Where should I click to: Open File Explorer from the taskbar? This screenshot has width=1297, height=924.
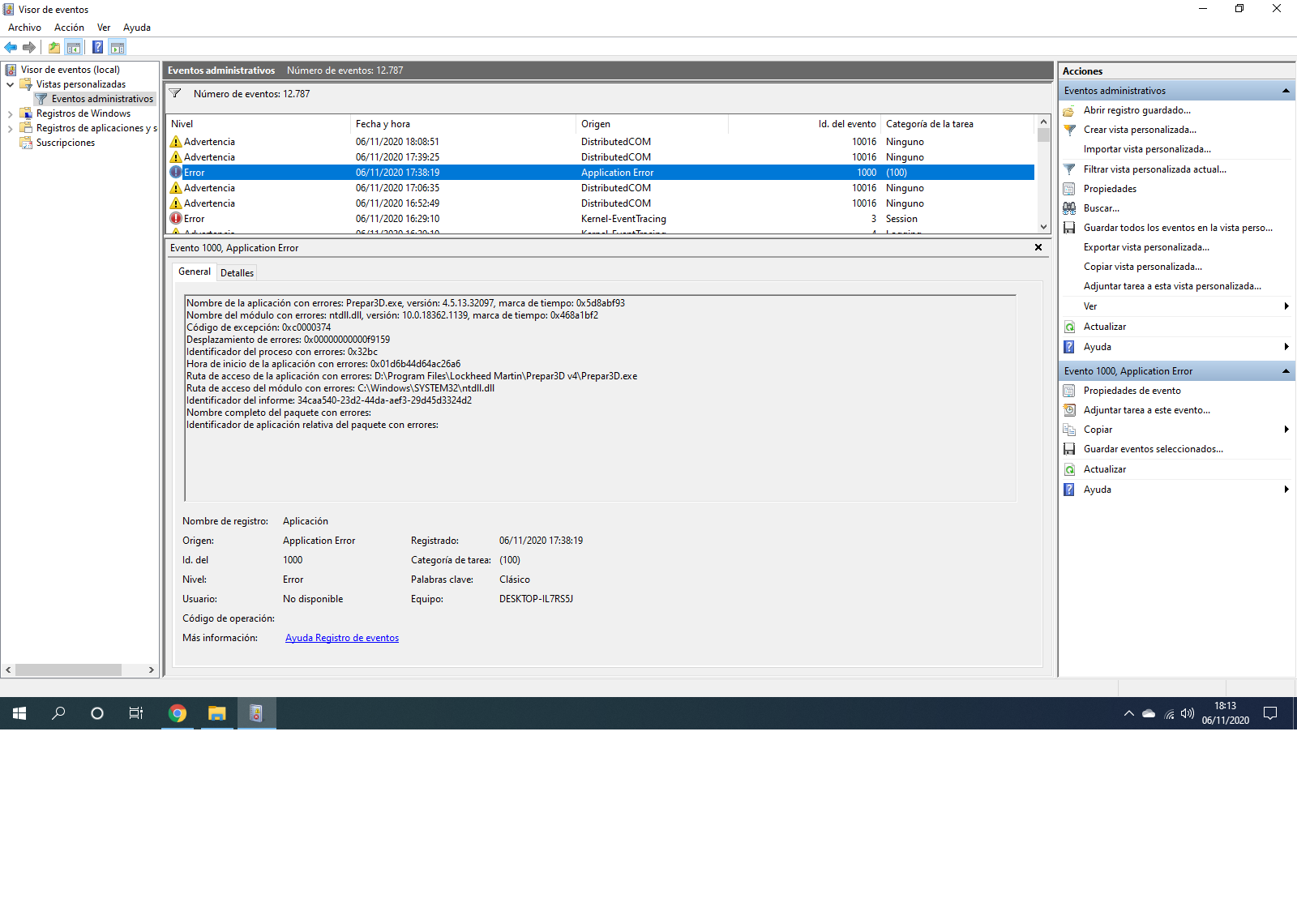(216, 713)
